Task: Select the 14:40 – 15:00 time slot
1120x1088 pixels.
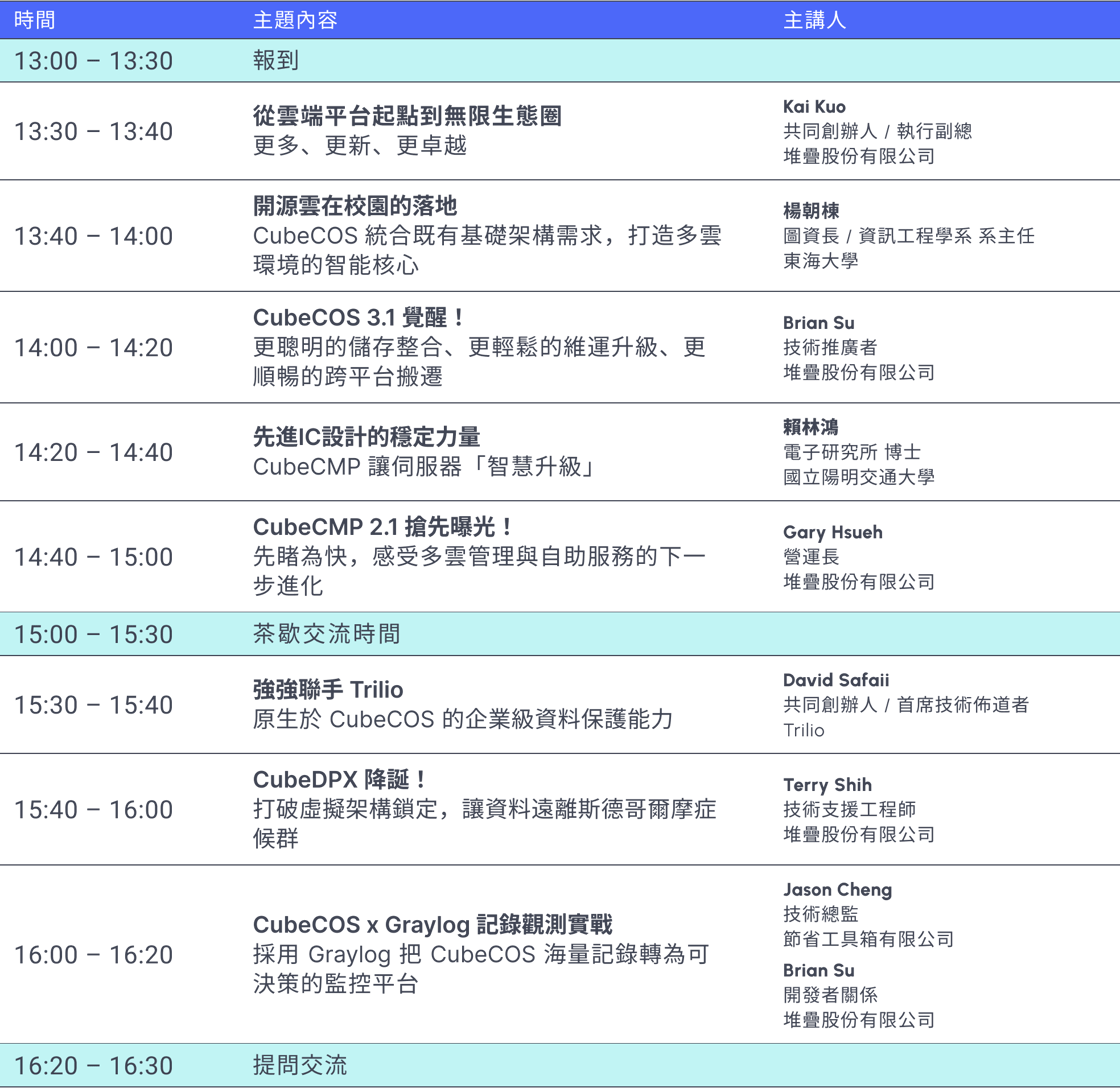Action: [94, 557]
